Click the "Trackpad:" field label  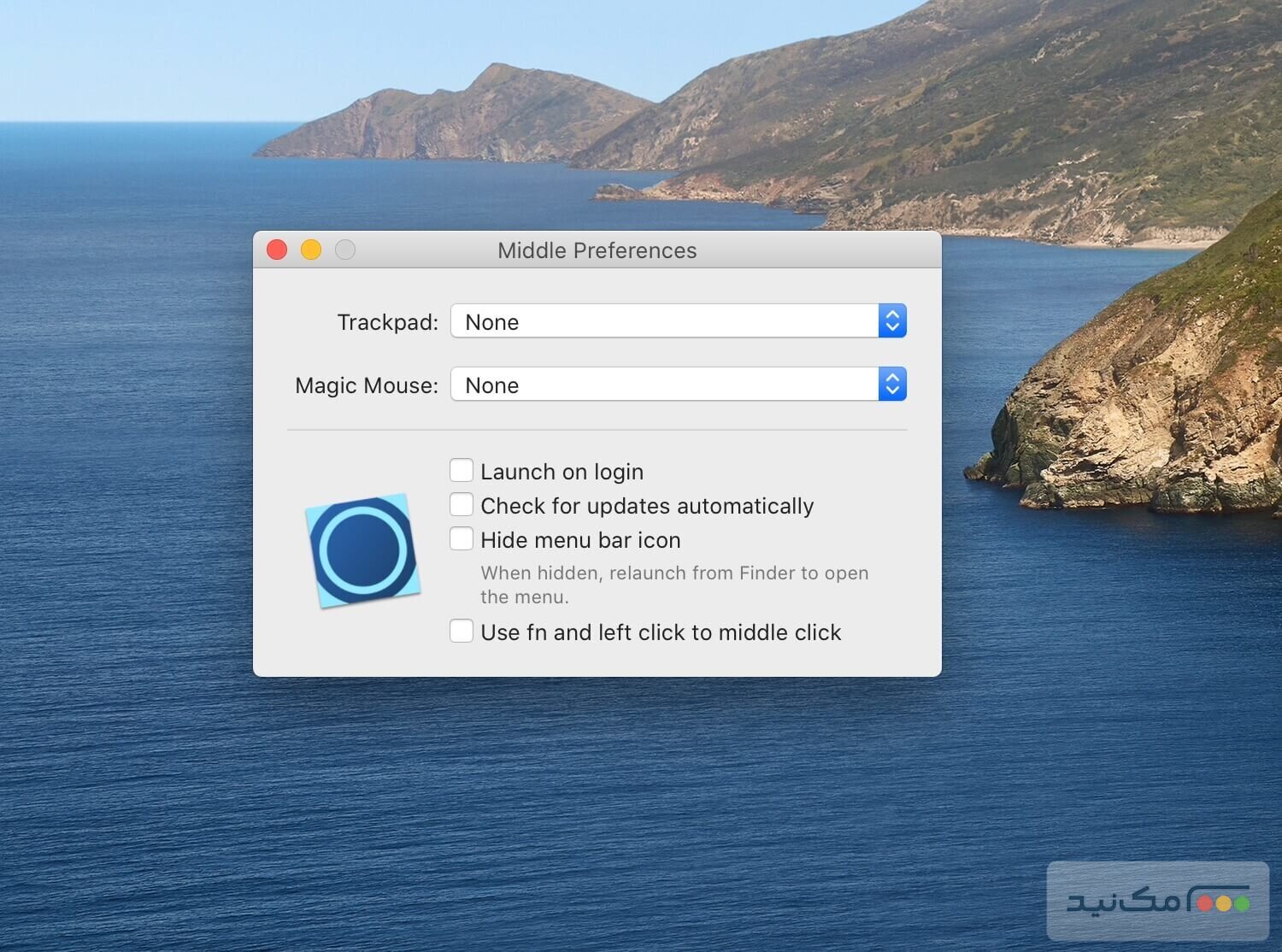pyautogui.click(x=387, y=322)
